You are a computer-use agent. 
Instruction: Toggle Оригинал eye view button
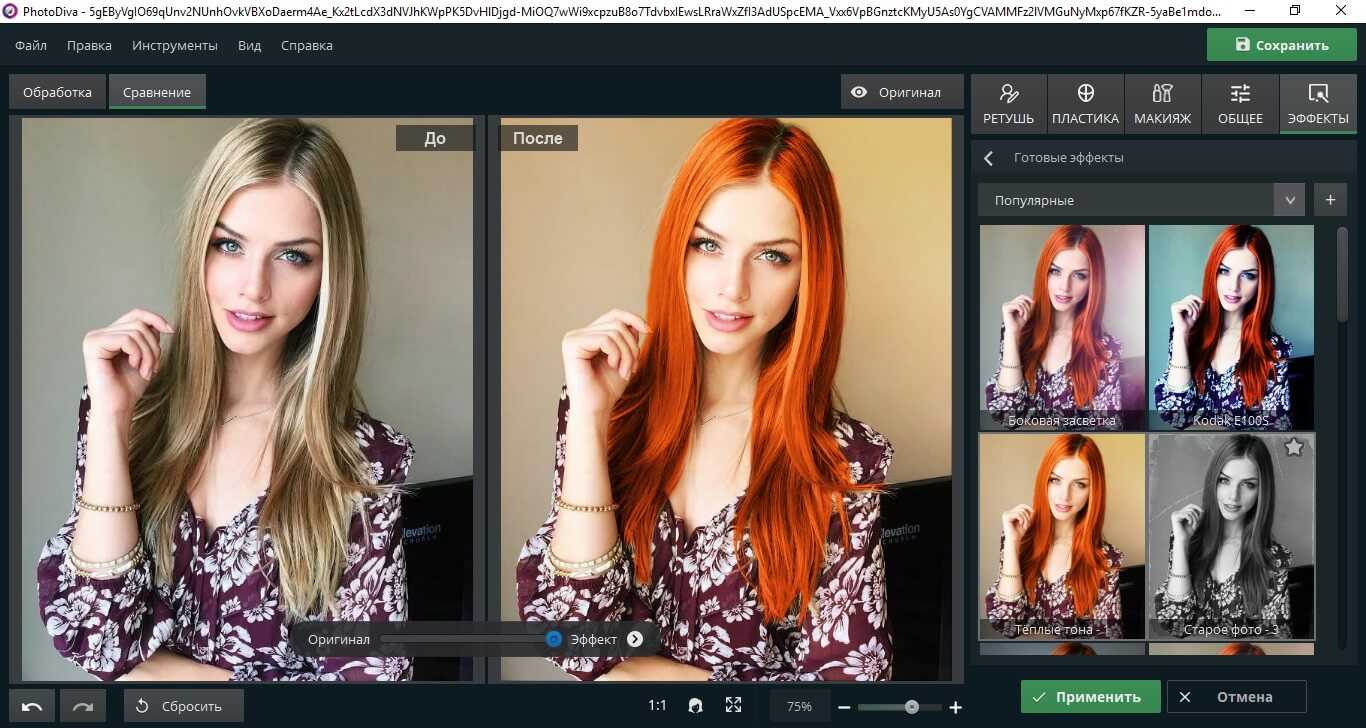pyautogui.click(x=897, y=92)
